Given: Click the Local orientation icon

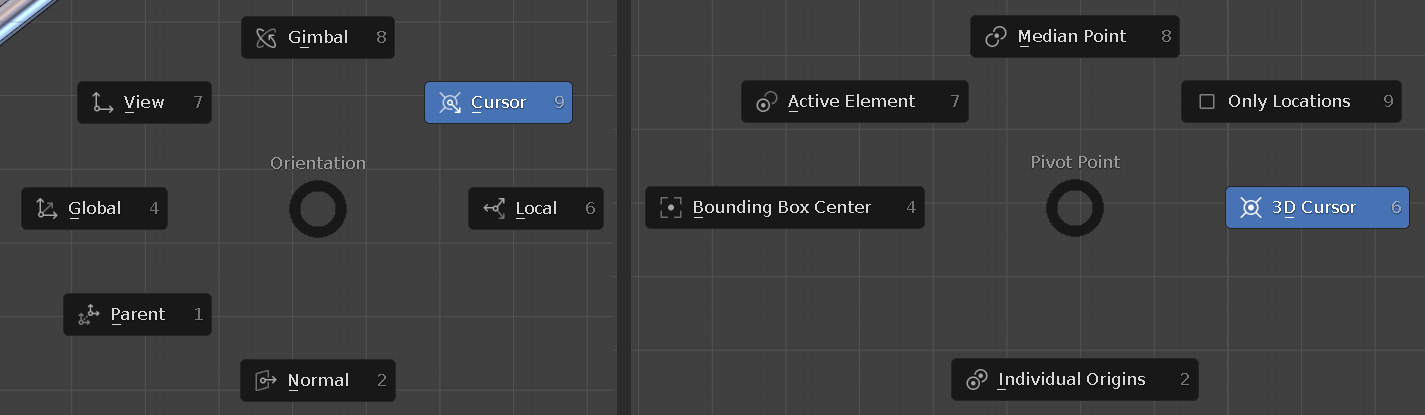Looking at the screenshot, I should [493, 209].
